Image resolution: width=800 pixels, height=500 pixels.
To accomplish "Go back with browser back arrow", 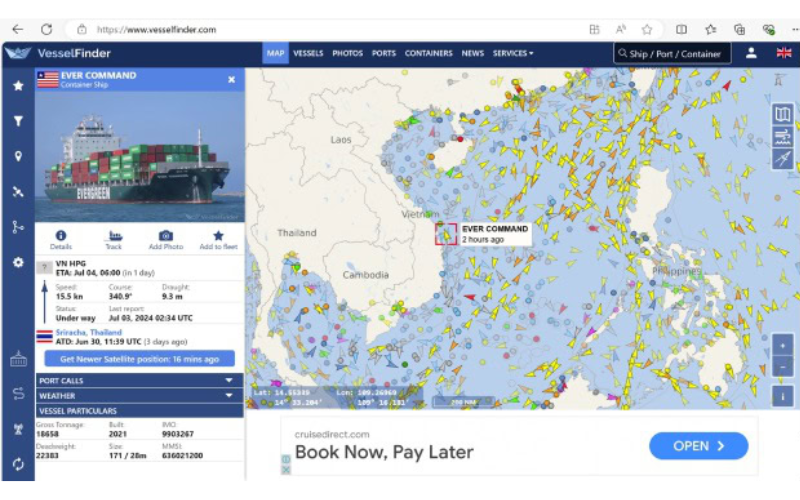I will pyautogui.click(x=18, y=30).
